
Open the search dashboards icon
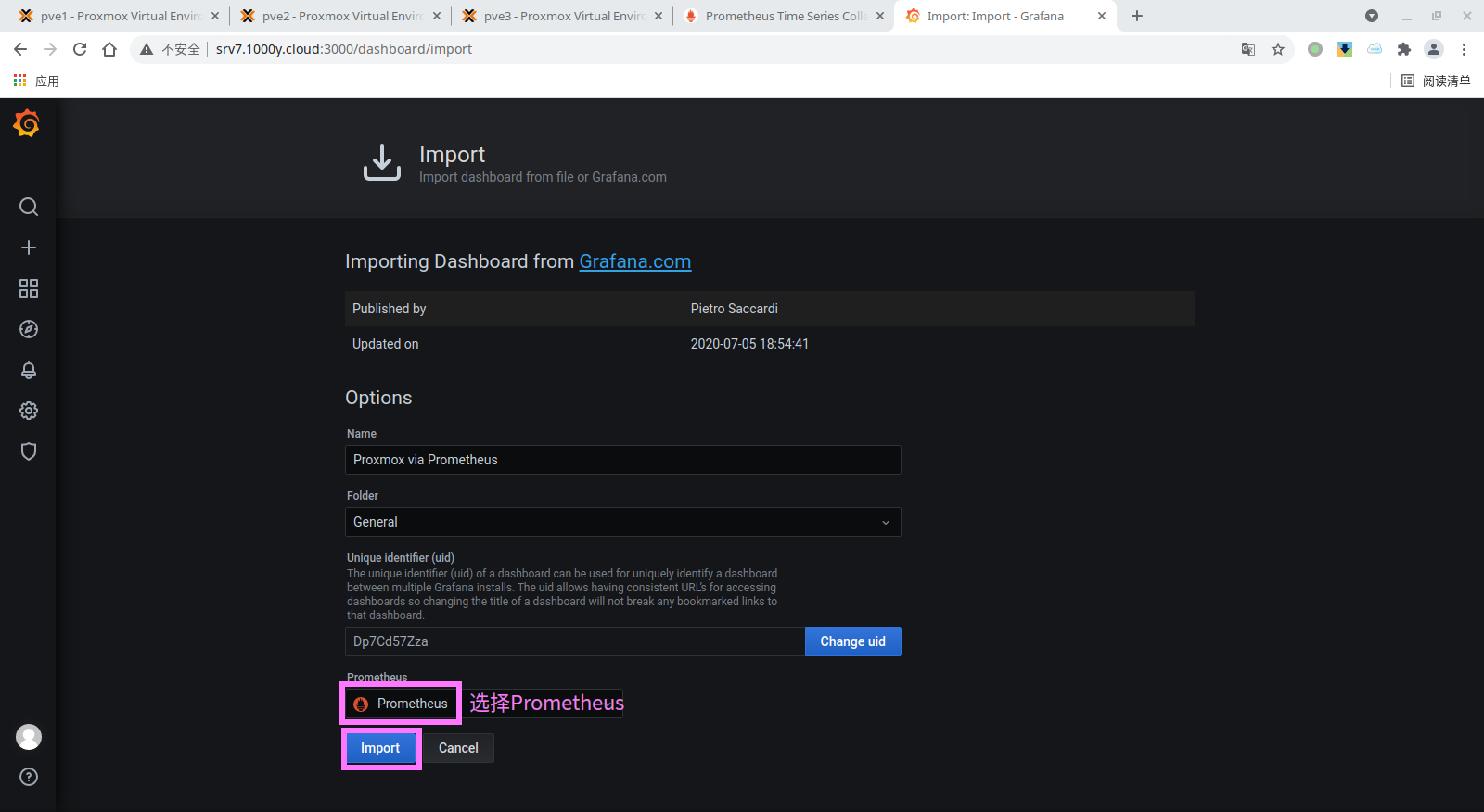point(29,207)
